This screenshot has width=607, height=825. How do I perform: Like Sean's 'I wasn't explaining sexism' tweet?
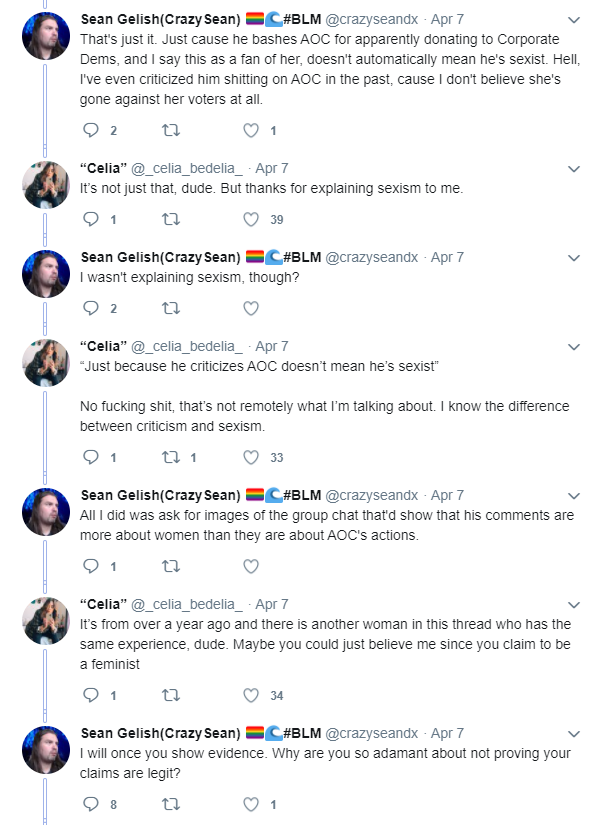click(251, 308)
